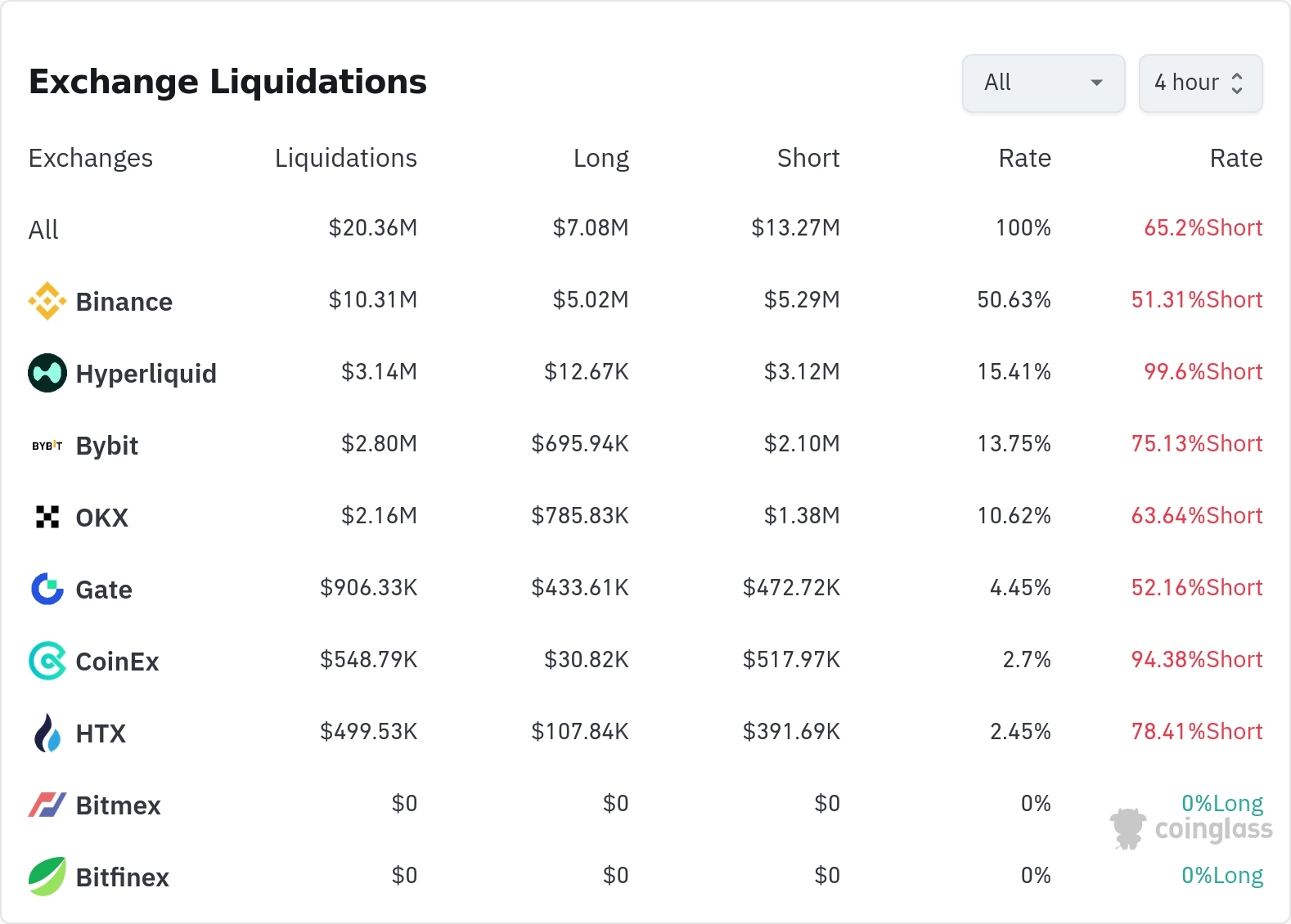
Task: Open the All symbols dropdown
Action: [x=1042, y=83]
